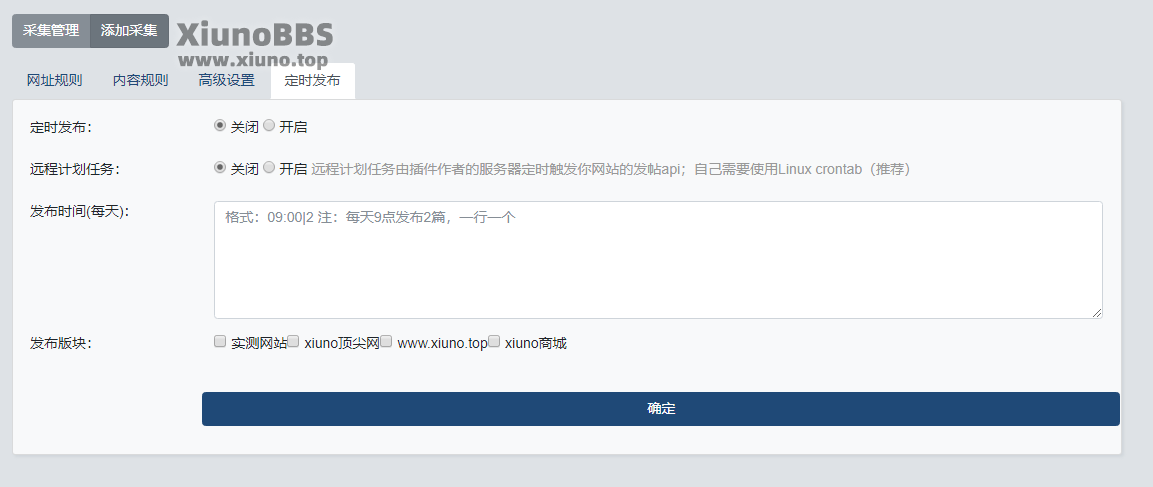Click the 发布版块 label
Viewport: 1153px width, 487px height.
coord(60,344)
